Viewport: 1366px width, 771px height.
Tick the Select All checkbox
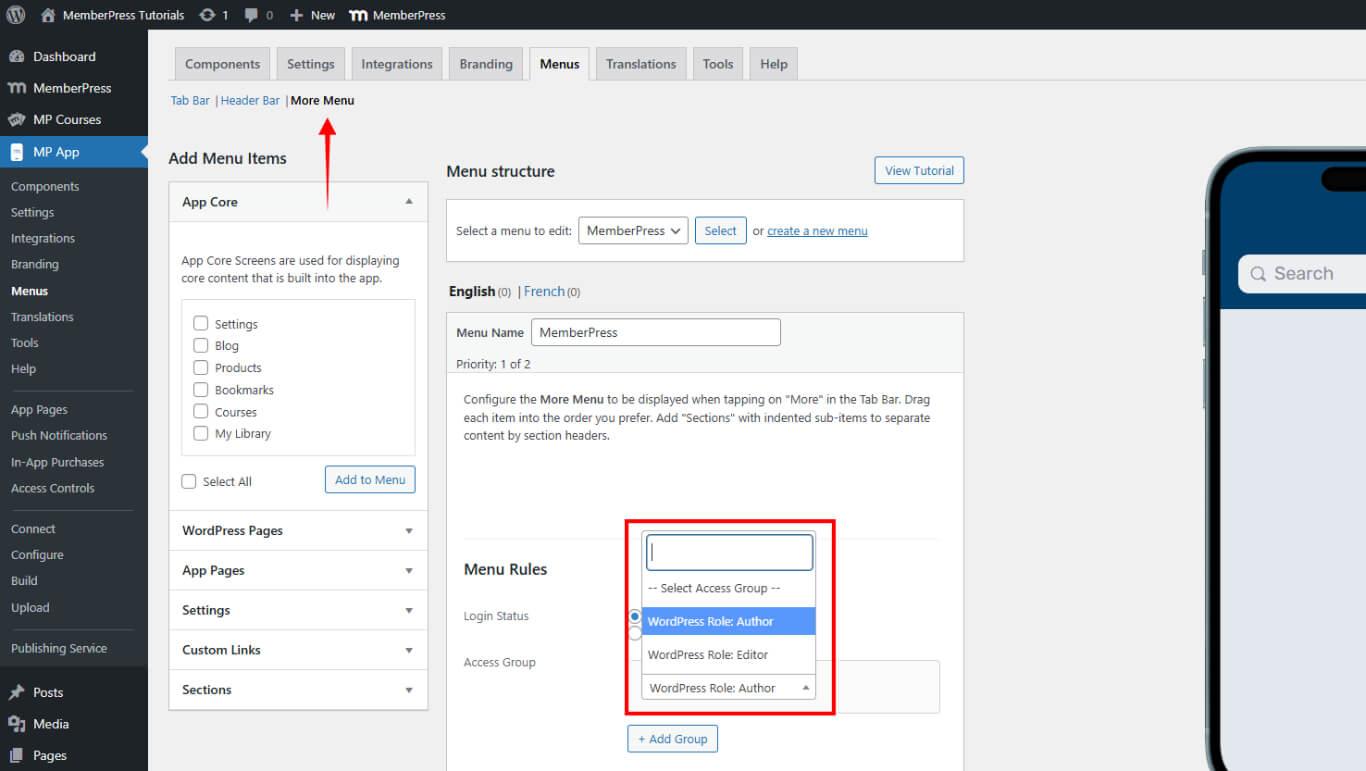(189, 482)
